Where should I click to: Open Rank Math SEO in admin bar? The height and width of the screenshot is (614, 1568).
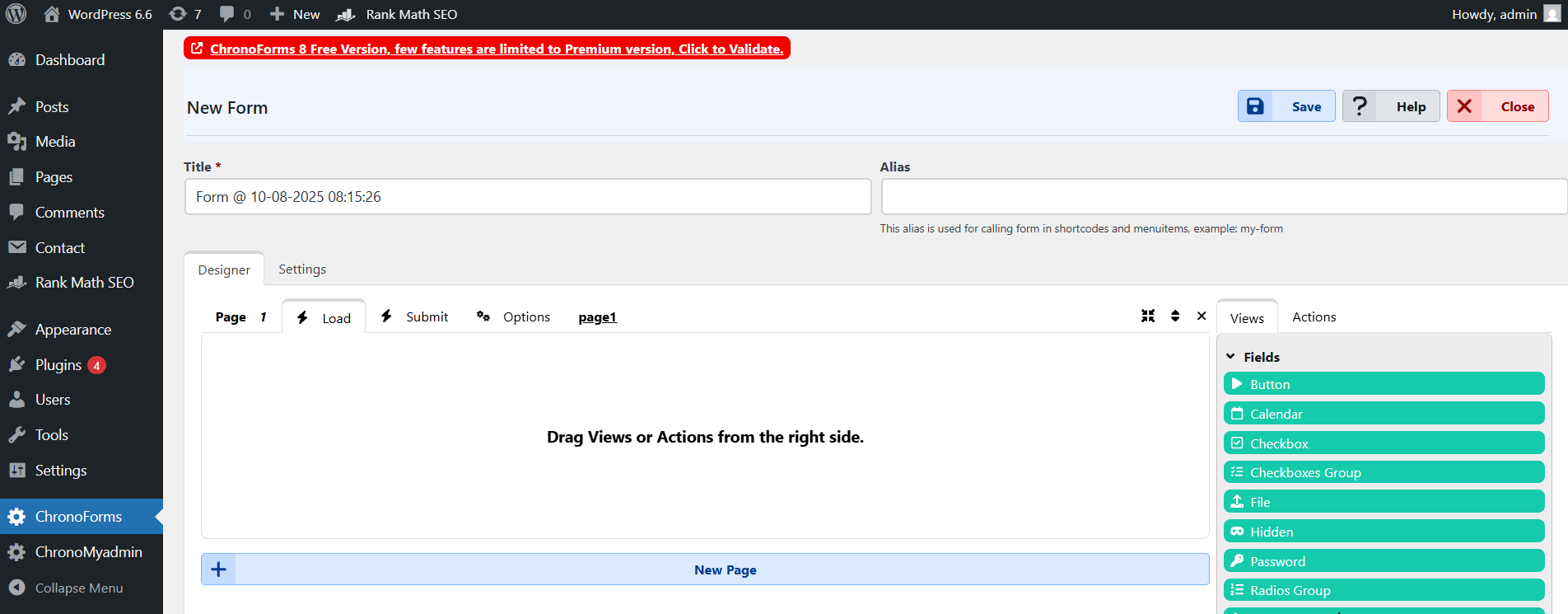pyautogui.click(x=397, y=14)
